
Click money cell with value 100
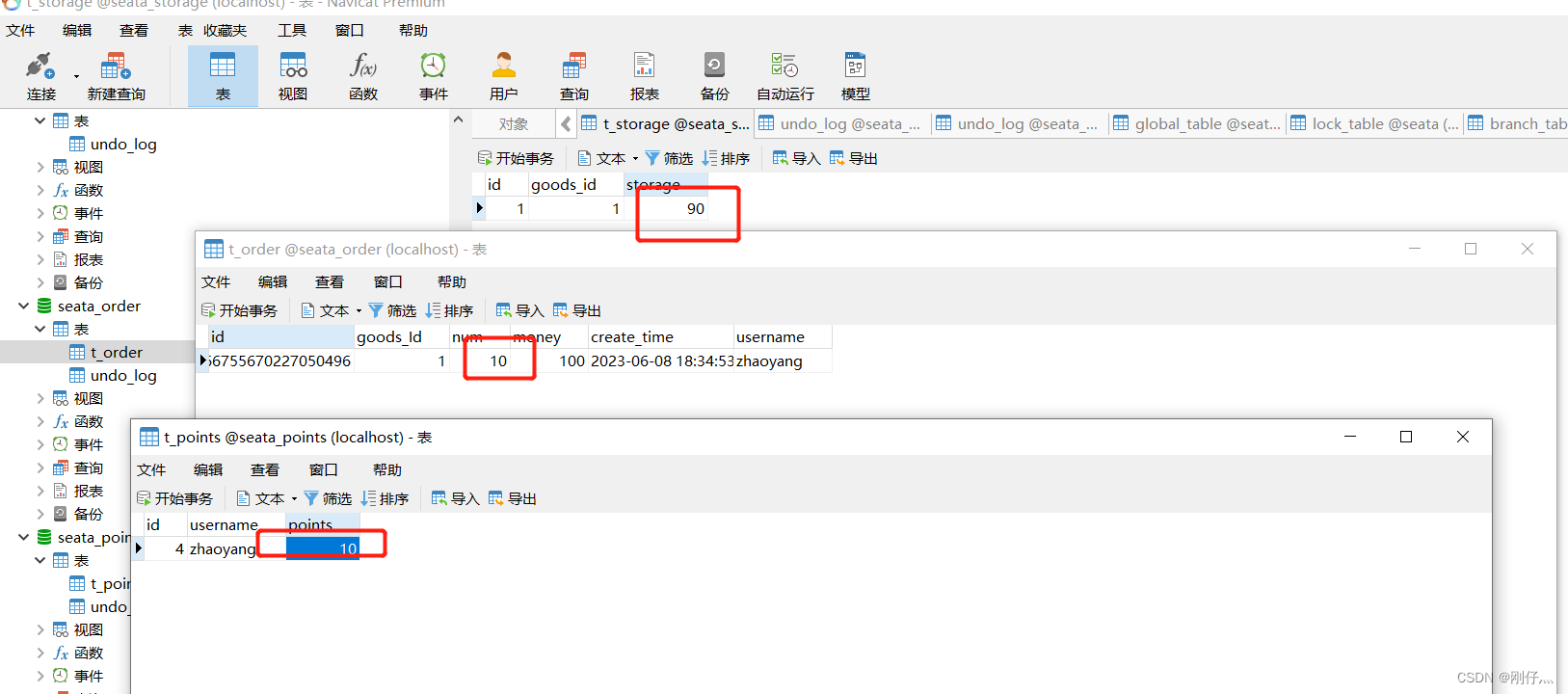pos(548,360)
